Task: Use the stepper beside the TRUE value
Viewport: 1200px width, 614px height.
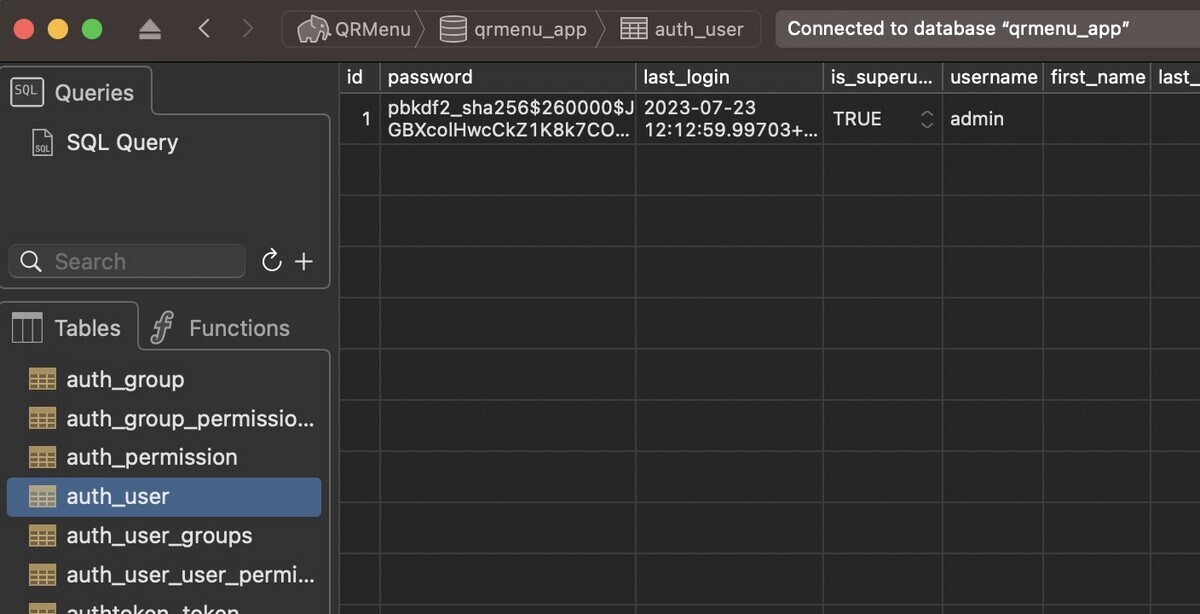Action: coord(927,119)
